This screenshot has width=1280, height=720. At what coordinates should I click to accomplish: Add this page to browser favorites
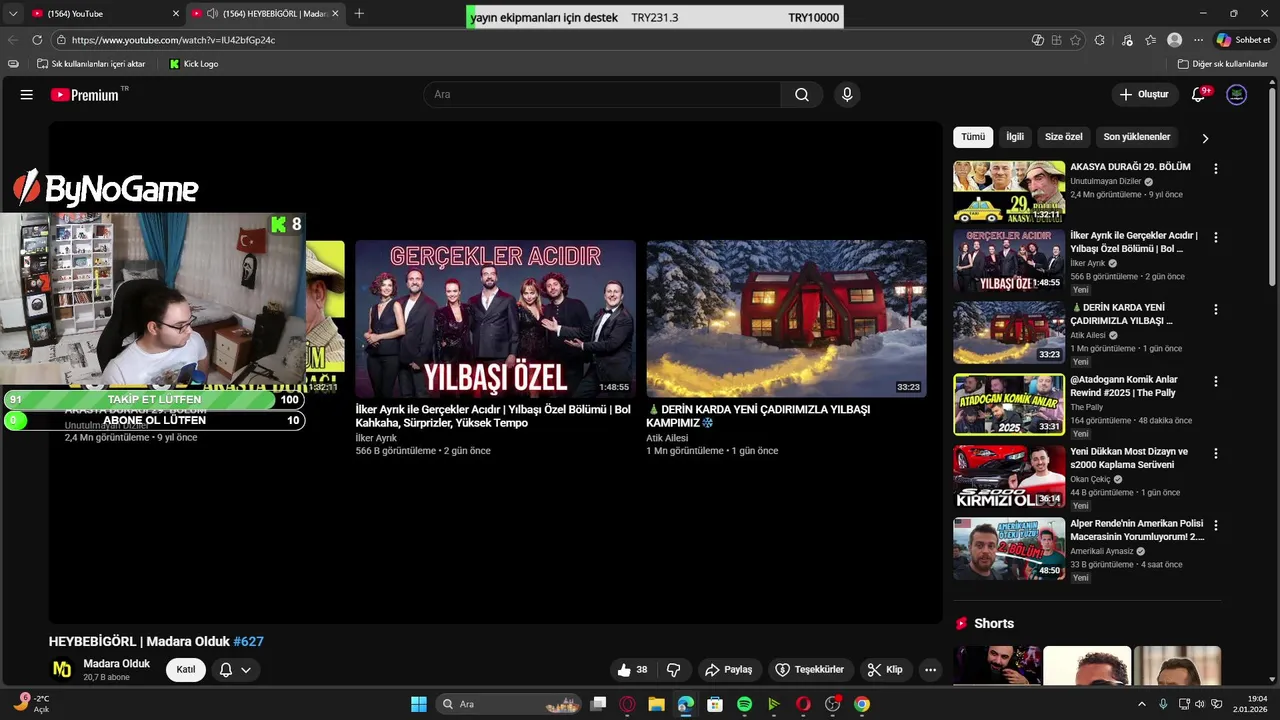point(1075,40)
